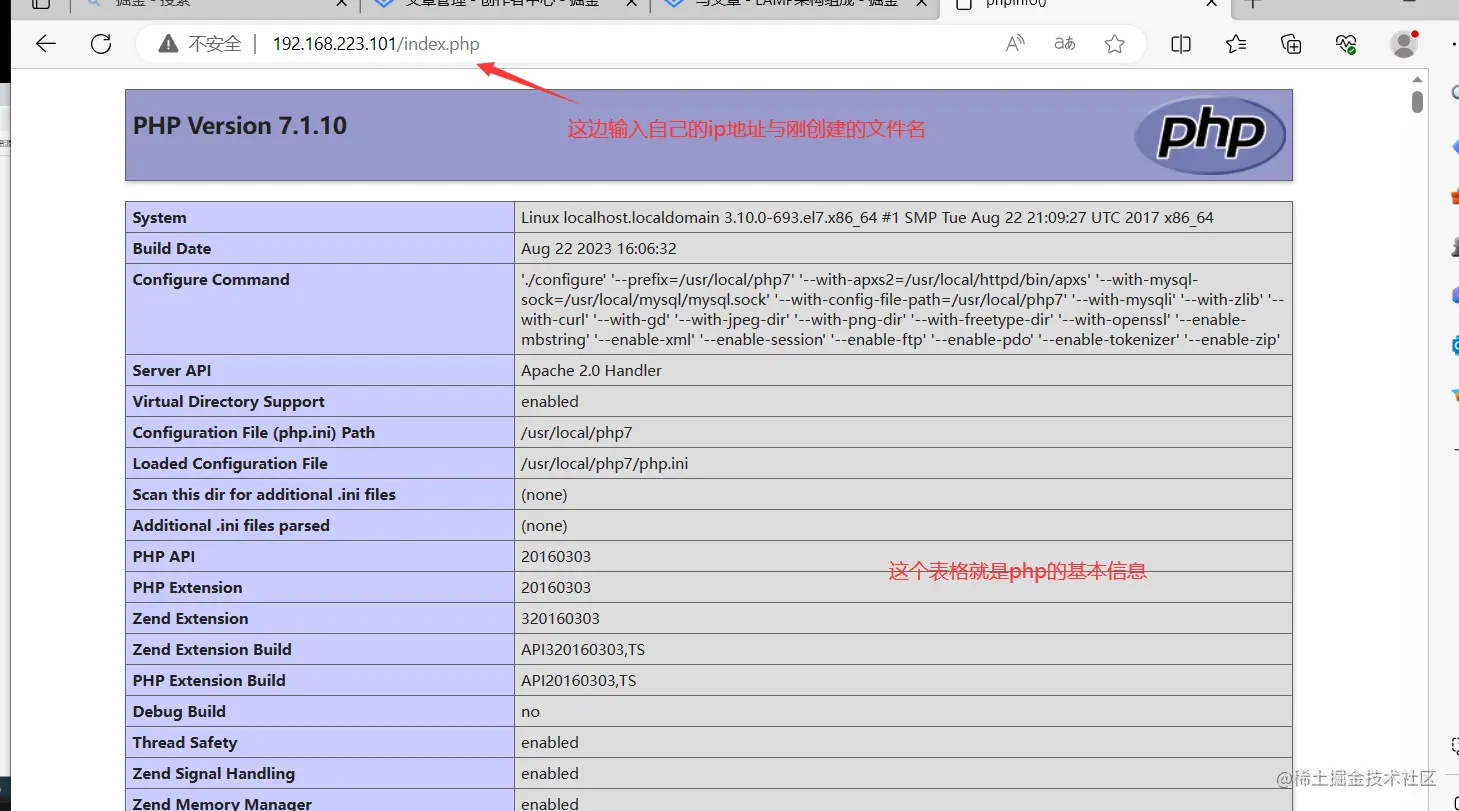
Task: Click the PHP Extension Build label
Action: pos(209,681)
